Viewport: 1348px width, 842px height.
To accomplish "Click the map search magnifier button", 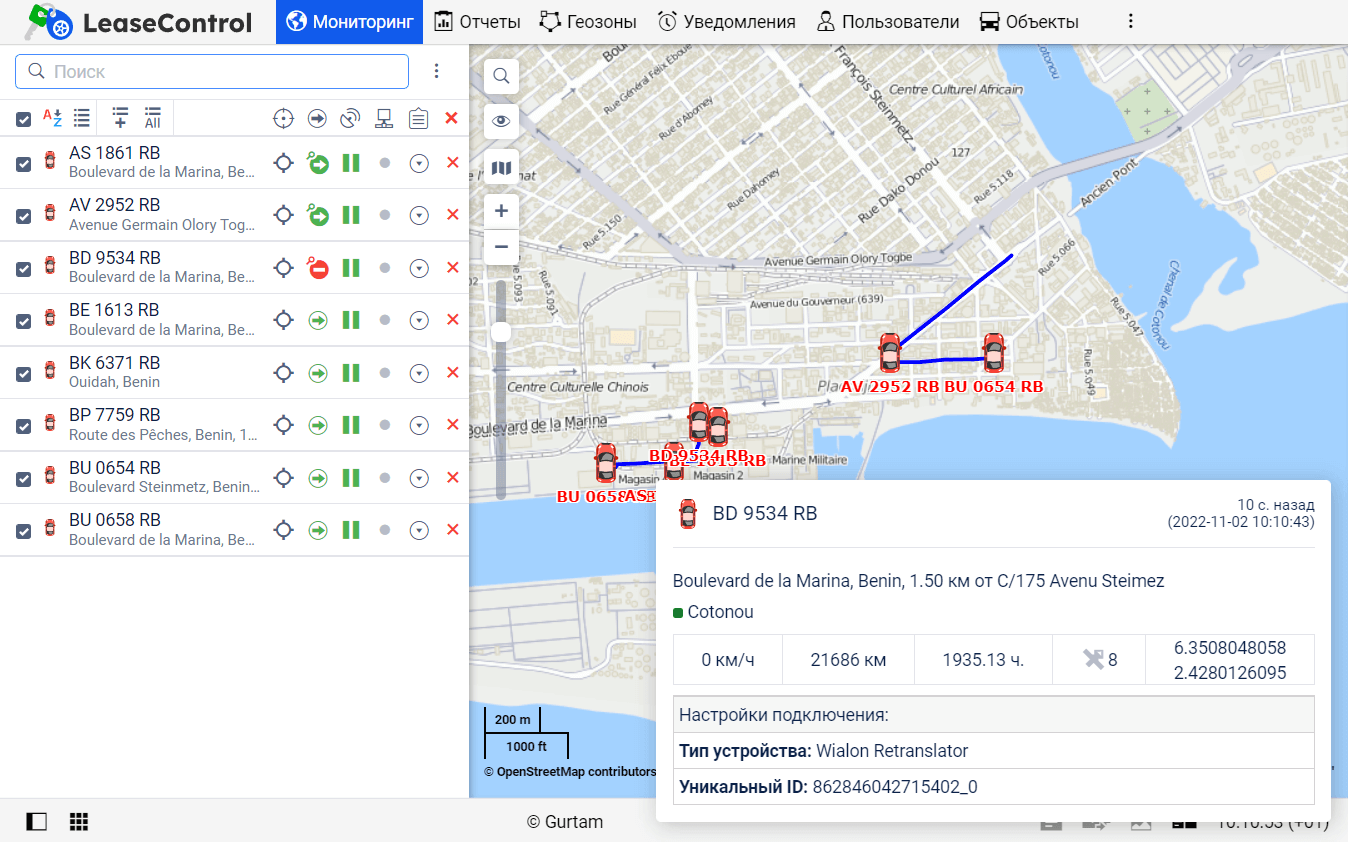I will (x=501, y=75).
